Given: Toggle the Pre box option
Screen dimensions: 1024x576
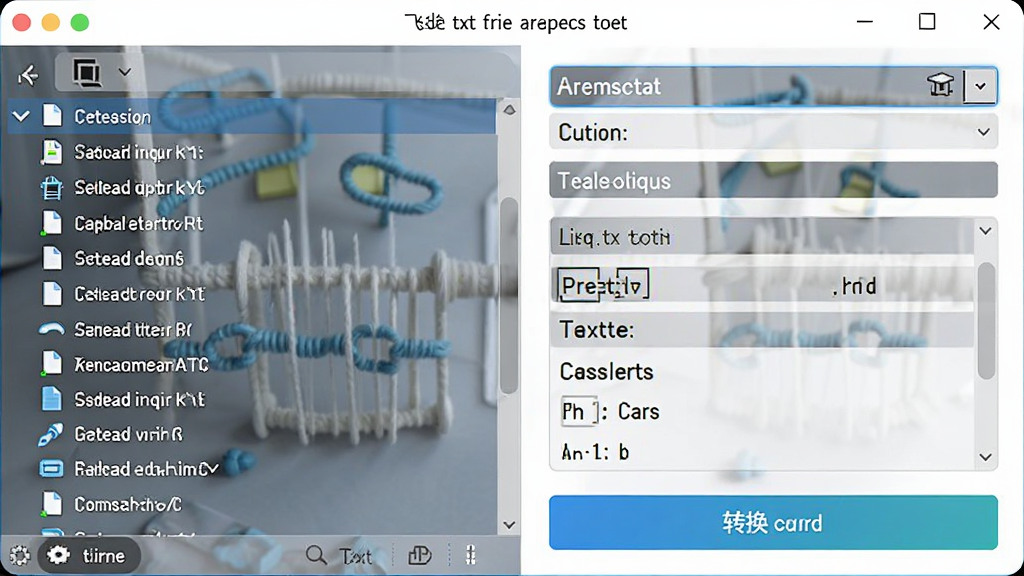Looking at the screenshot, I should pyautogui.click(x=579, y=285).
